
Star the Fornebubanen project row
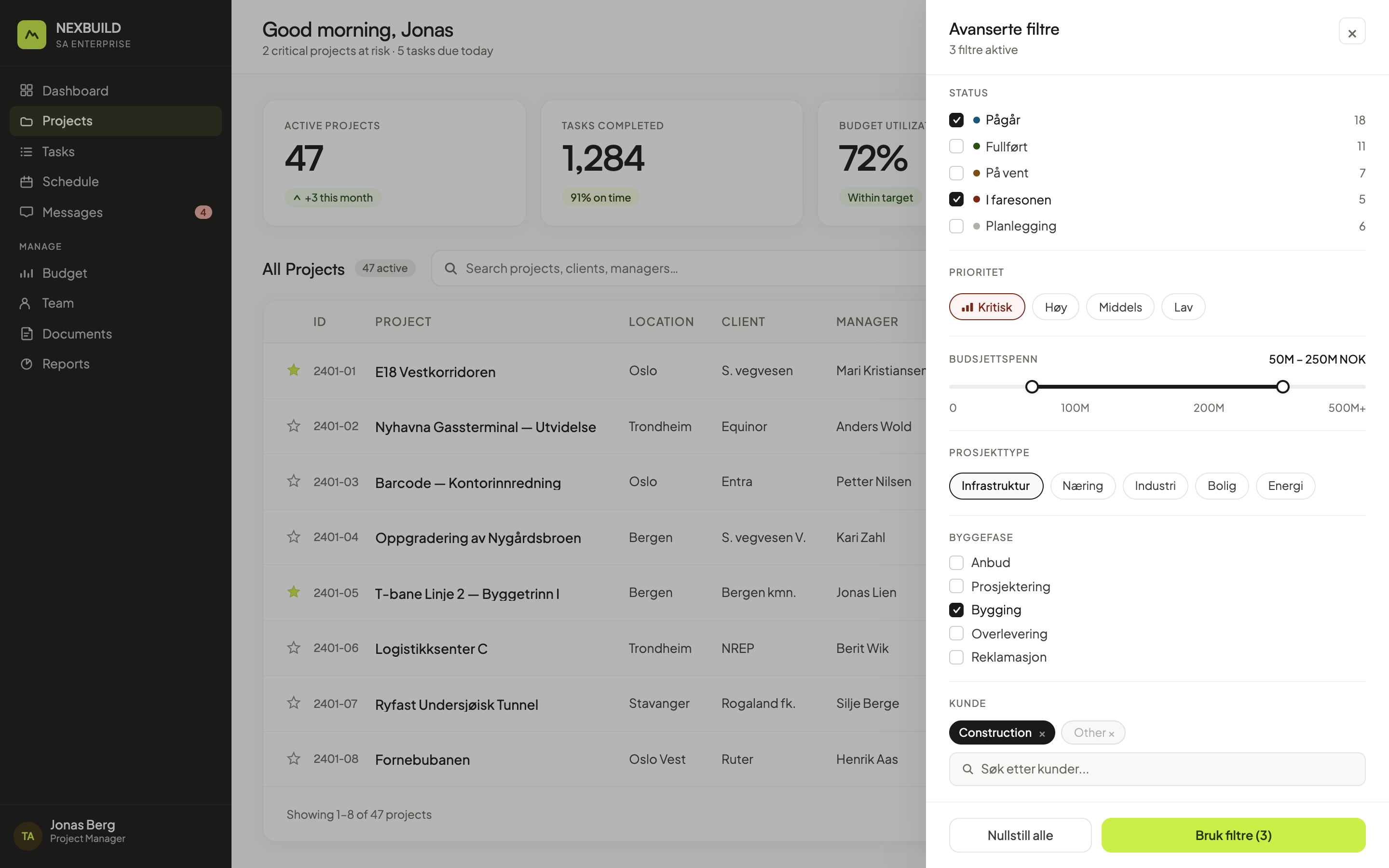pyautogui.click(x=293, y=759)
